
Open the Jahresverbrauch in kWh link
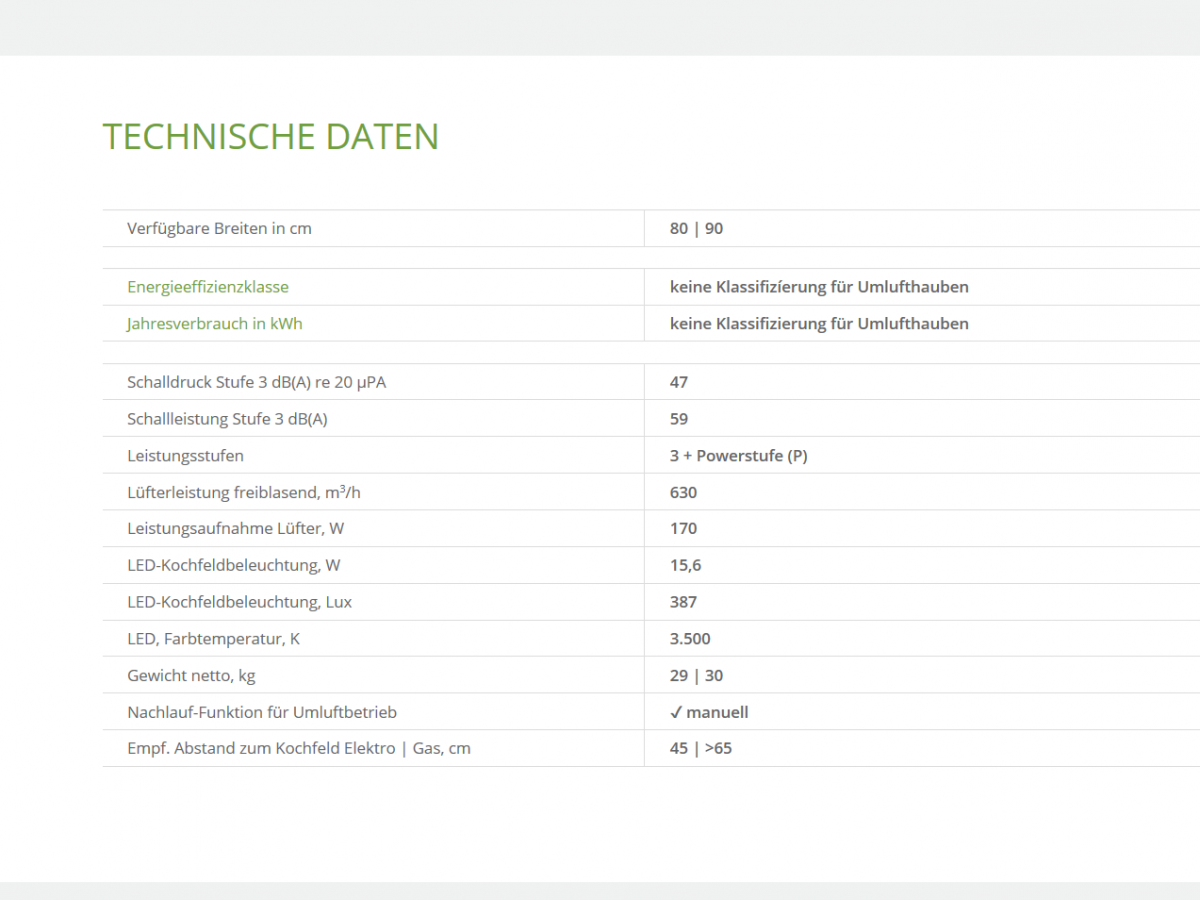click(214, 324)
